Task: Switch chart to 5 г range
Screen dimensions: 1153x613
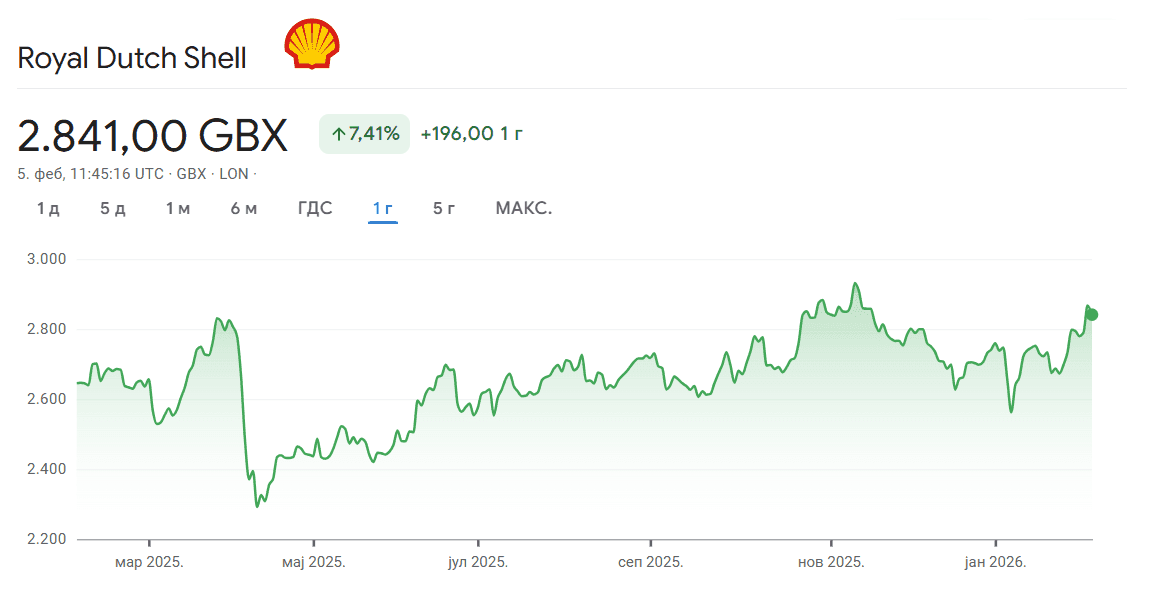Action: click(444, 208)
